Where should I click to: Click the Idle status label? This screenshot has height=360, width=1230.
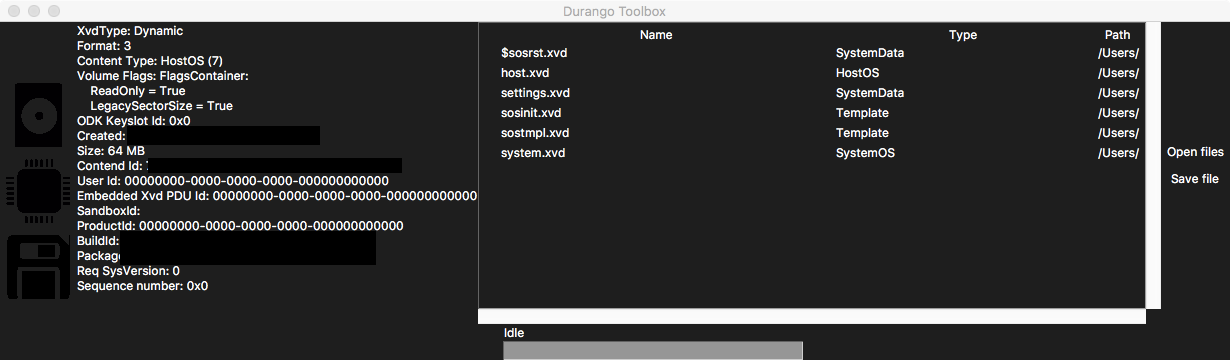(x=514, y=333)
